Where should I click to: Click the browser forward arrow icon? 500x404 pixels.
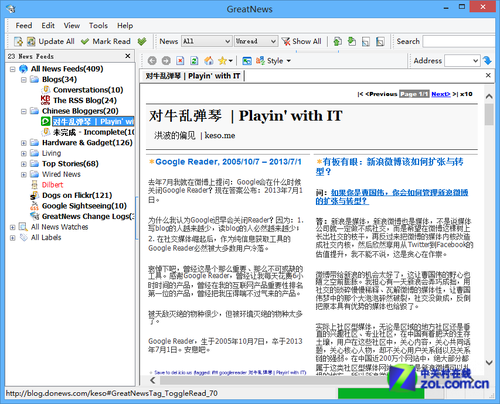166,61
